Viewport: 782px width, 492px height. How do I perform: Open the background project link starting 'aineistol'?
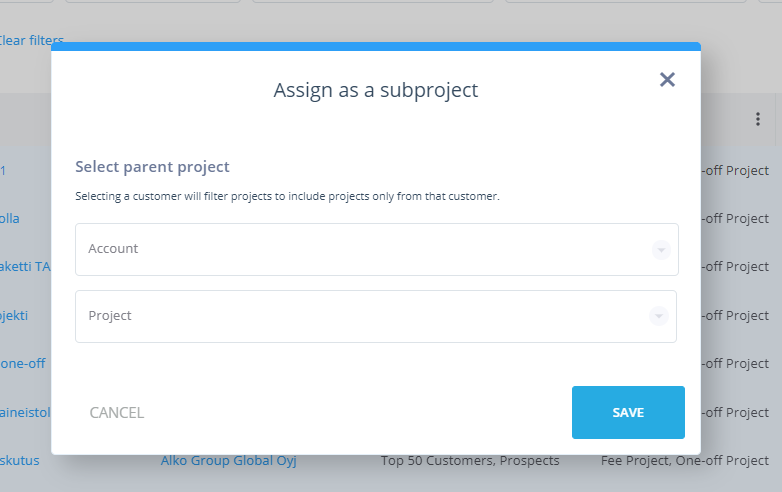pyautogui.click(x=25, y=412)
